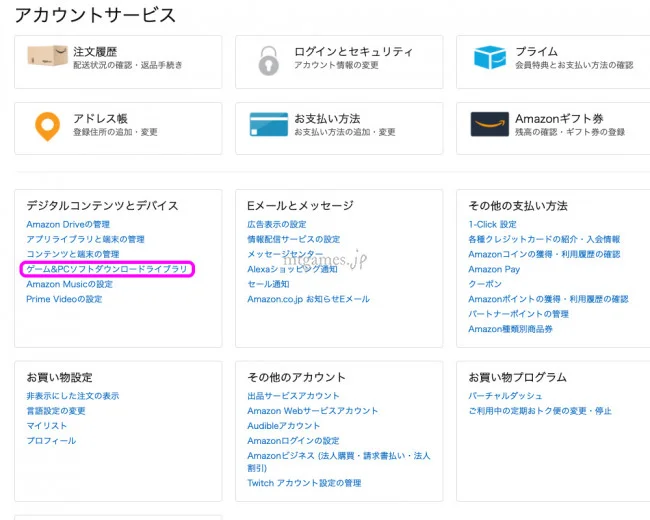
Task: Open アプリライブラリと端末の管理 link
Action: 85,239
